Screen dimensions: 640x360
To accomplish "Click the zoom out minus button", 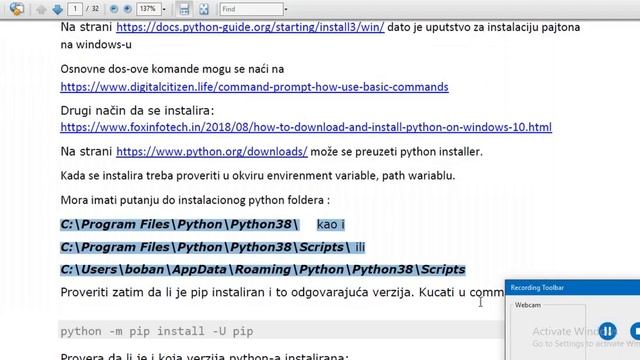I will [114, 9].
